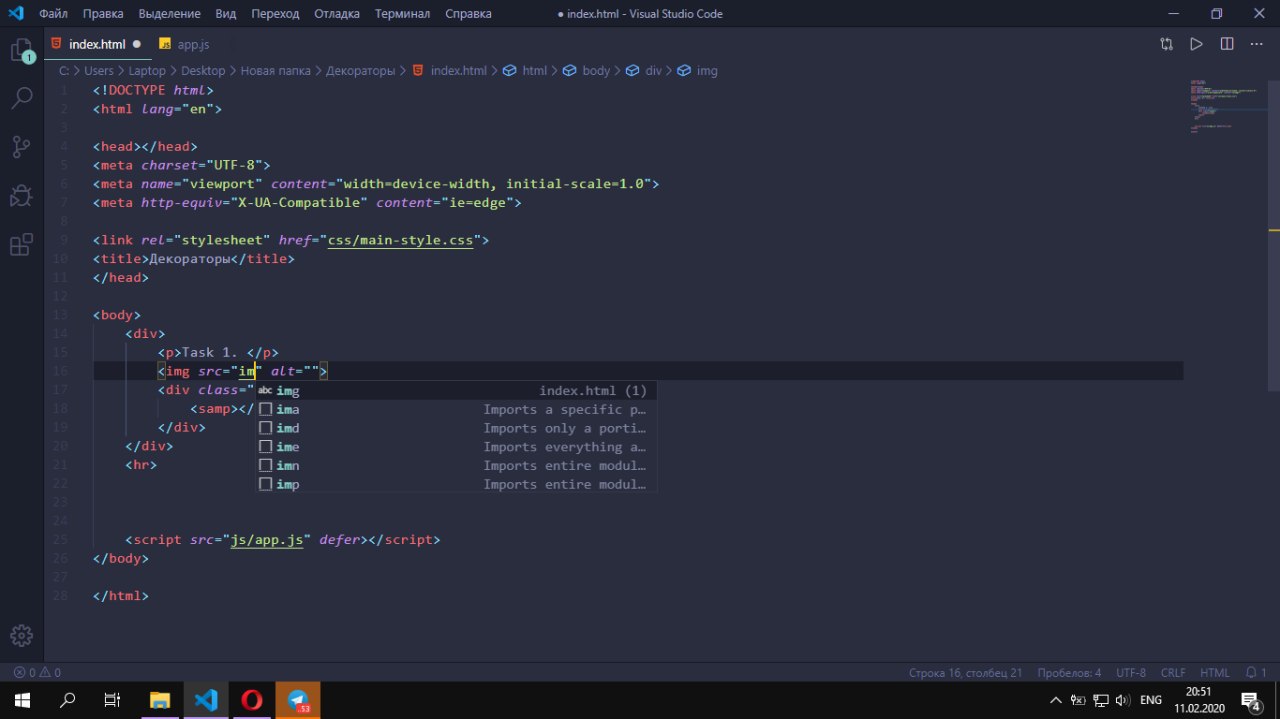
Task: Click the unsaved dot on index.html tab
Action: 136,44
